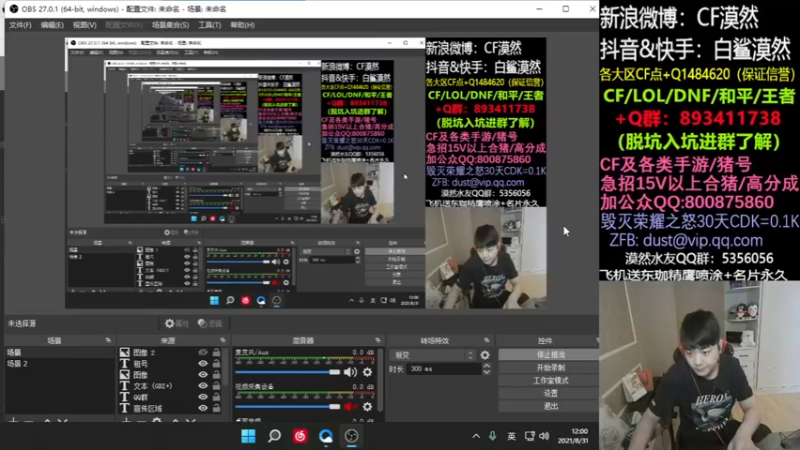Image resolution: width=800 pixels, height=450 pixels.
Task: Pop out the 混音器 dock panel icon
Action: click(378, 340)
